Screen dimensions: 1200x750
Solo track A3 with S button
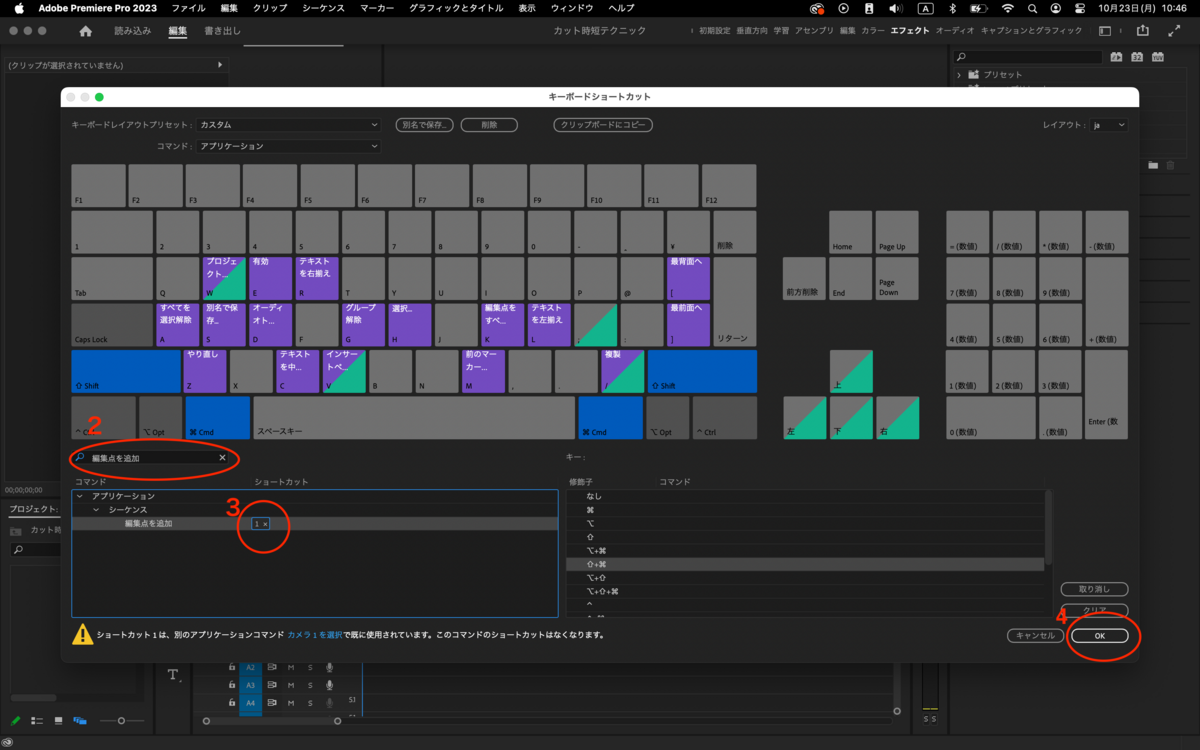point(310,685)
